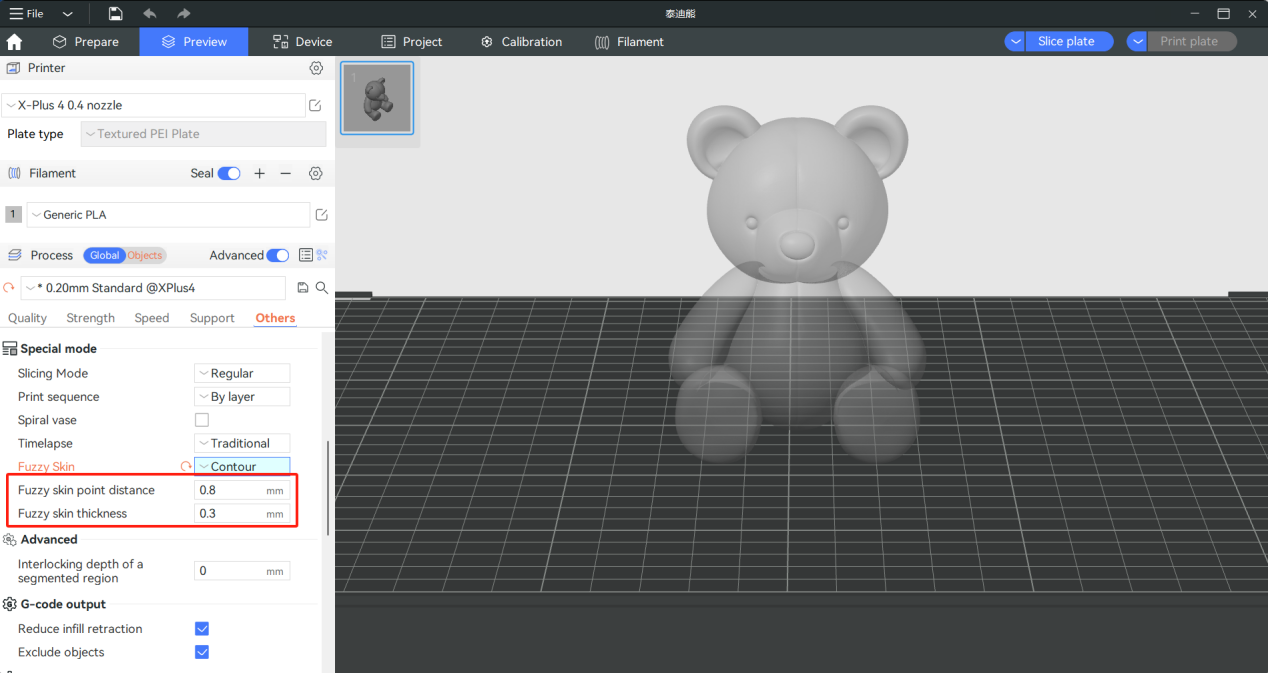Undo the last action

click(x=150, y=13)
